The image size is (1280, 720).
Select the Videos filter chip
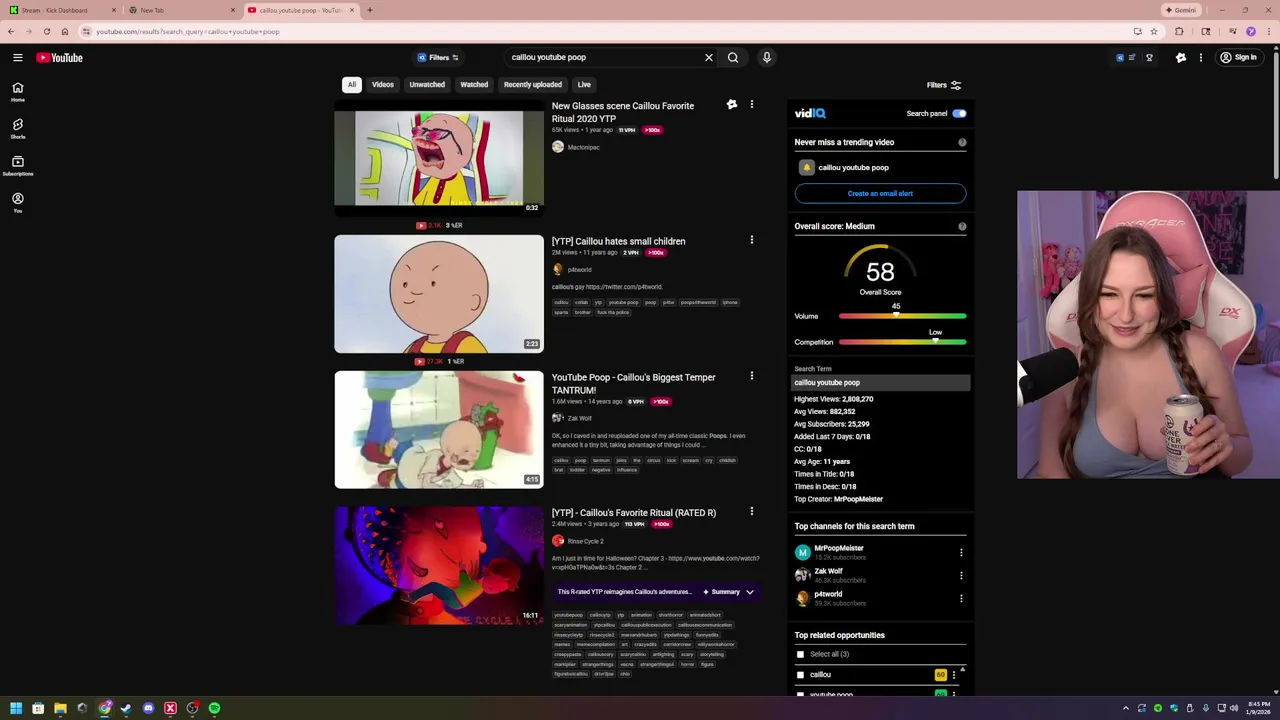pos(383,85)
